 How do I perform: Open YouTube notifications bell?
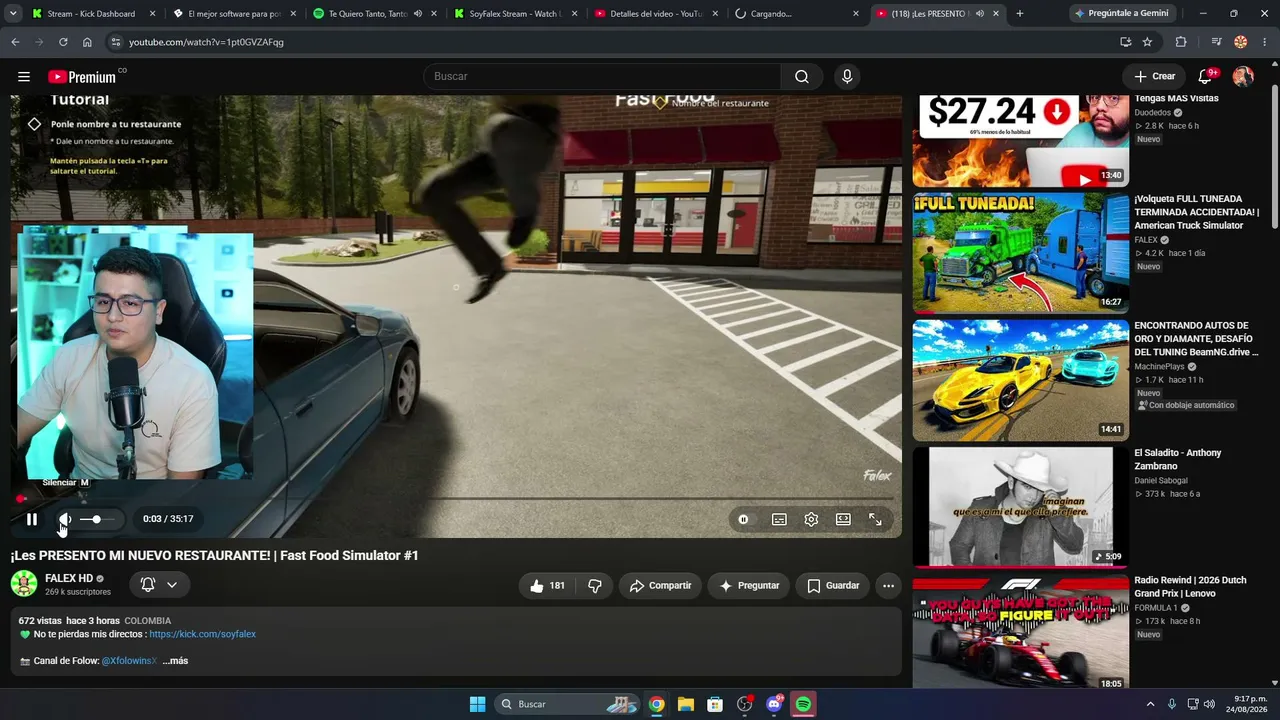[x=1205, y=77]
